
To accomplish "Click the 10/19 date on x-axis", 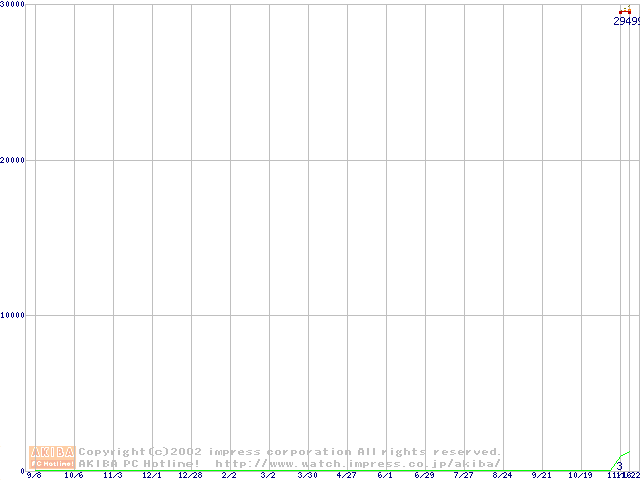I will (x=580, y=475).
